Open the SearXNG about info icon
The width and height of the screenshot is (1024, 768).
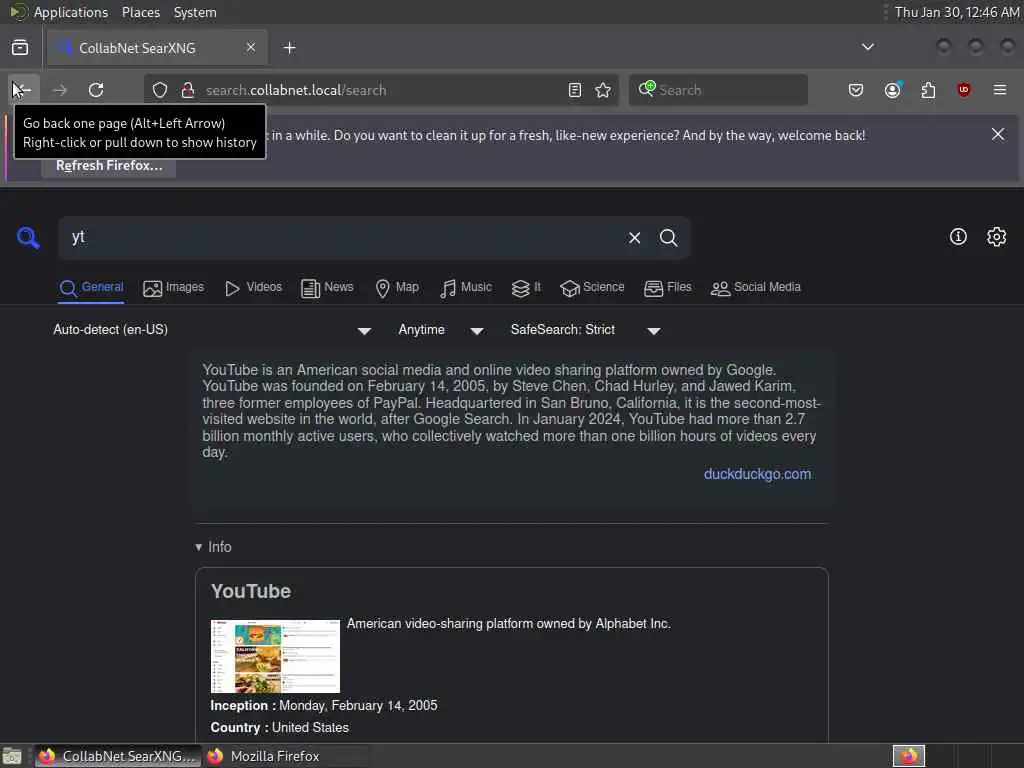point(958,236)
